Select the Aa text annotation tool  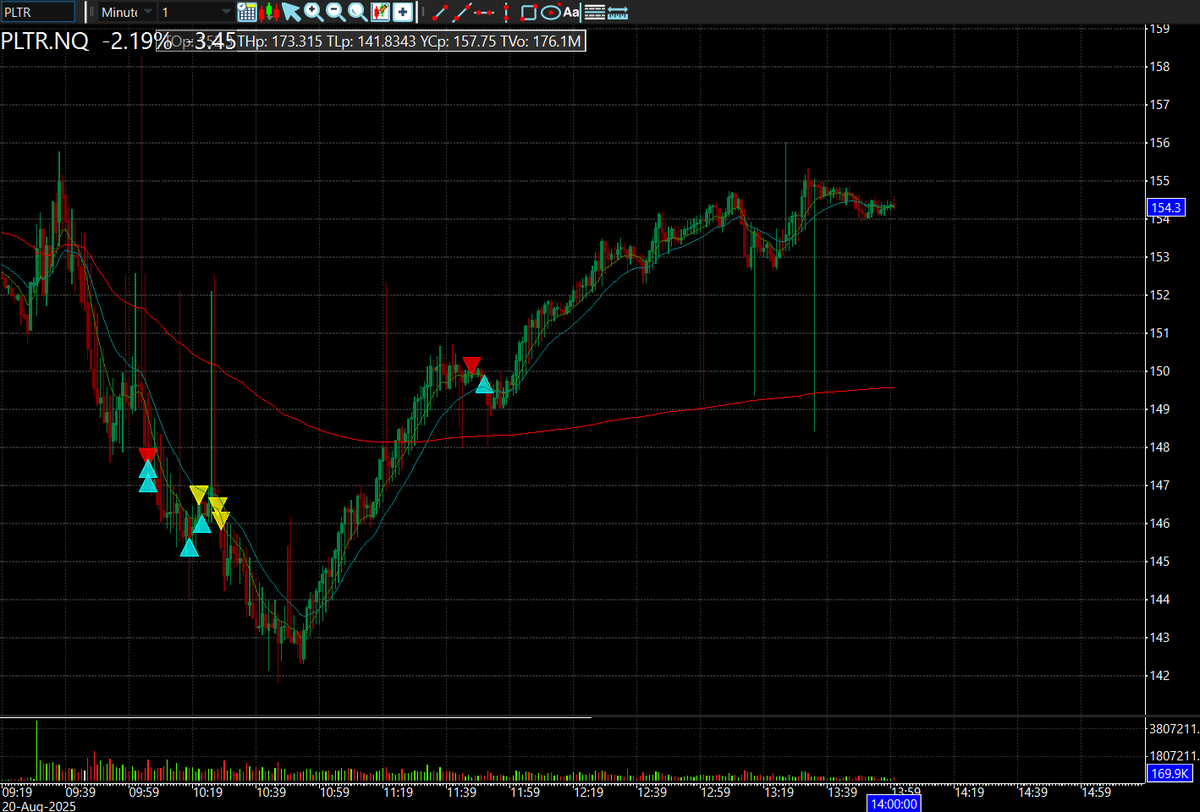571,12
